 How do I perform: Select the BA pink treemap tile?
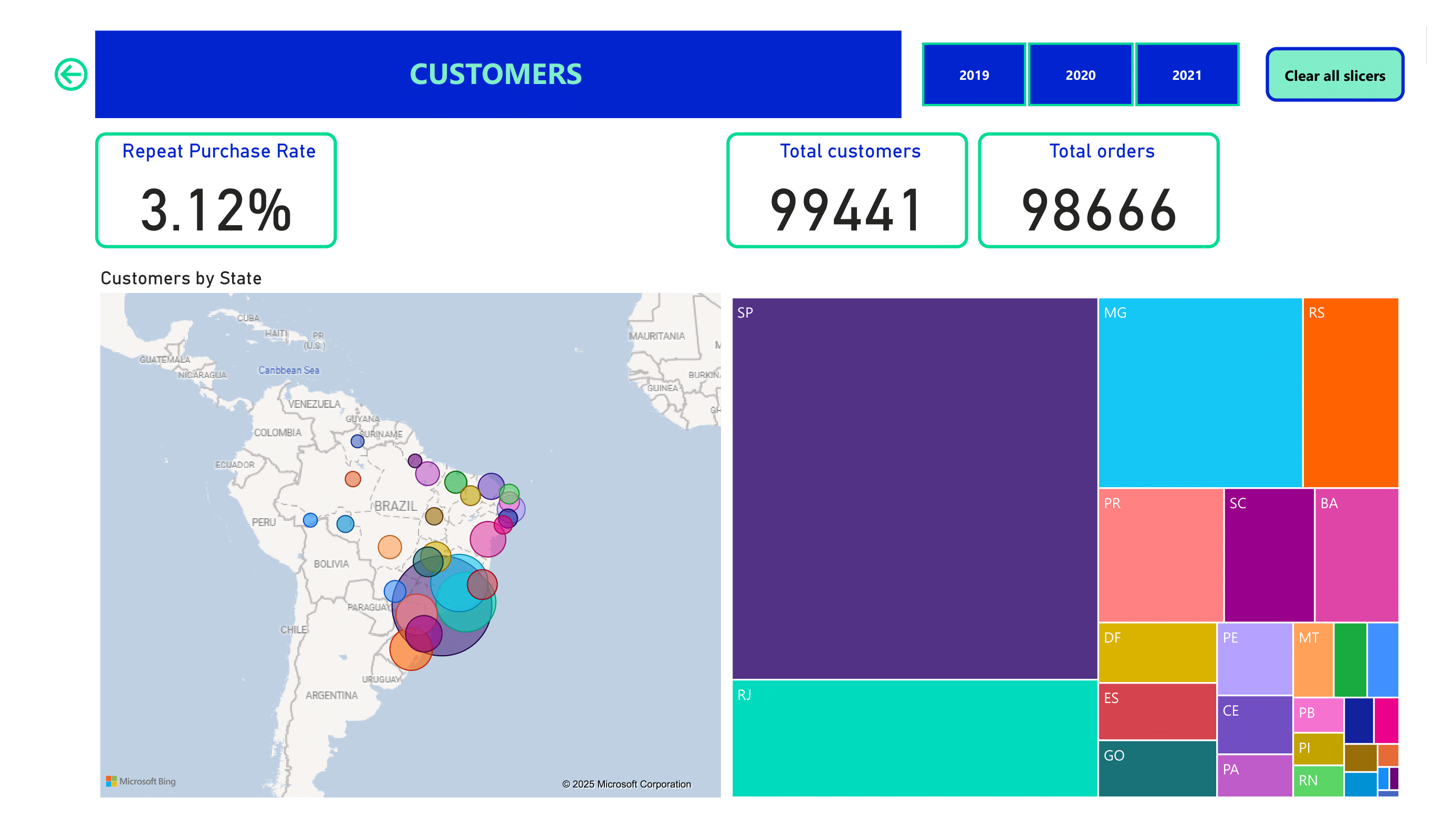(x=1356, y=554)
